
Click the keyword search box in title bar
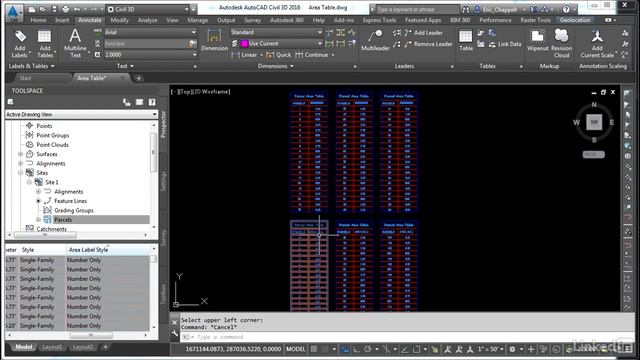417,9
